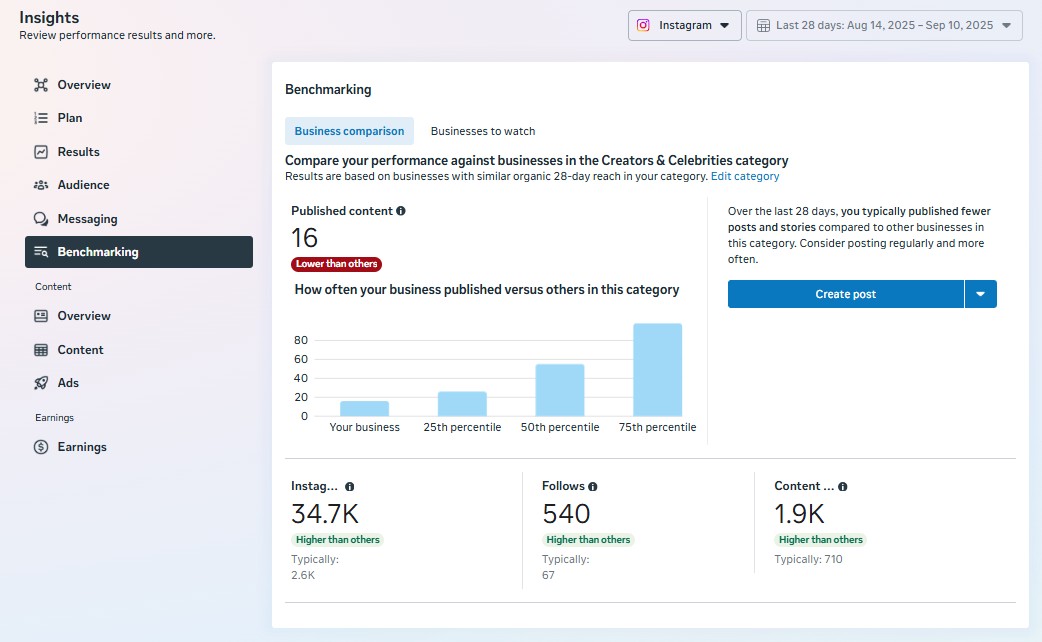Click the Edit category link
Image resolution: width=1042 pixels, height=642 pixels.
tap(745, 176)
